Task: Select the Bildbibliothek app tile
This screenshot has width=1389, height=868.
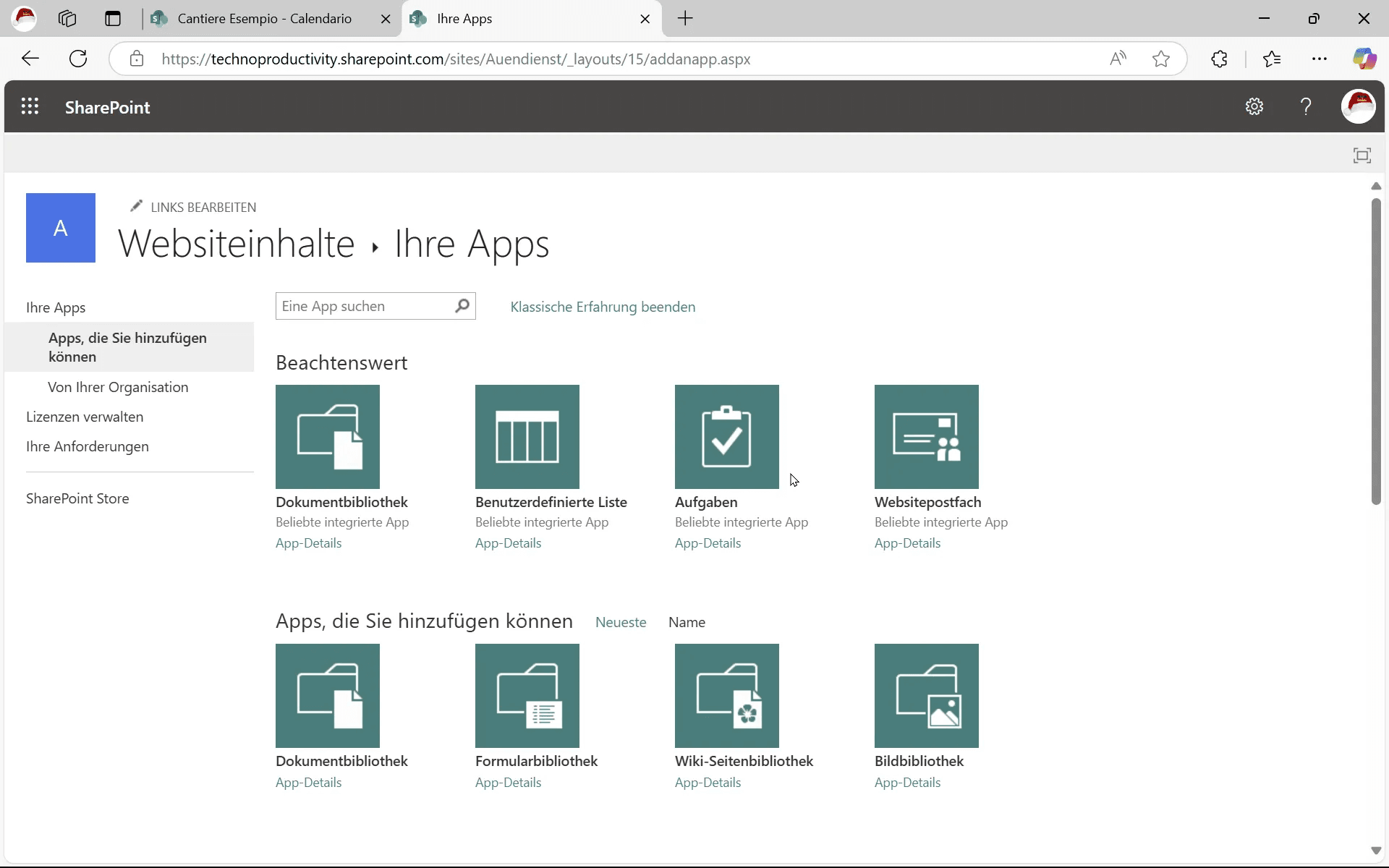Action: 927,696
